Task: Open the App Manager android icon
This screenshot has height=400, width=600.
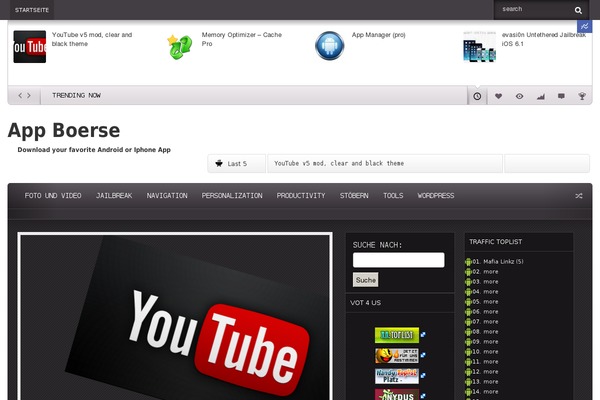Action: pos(329,46)
